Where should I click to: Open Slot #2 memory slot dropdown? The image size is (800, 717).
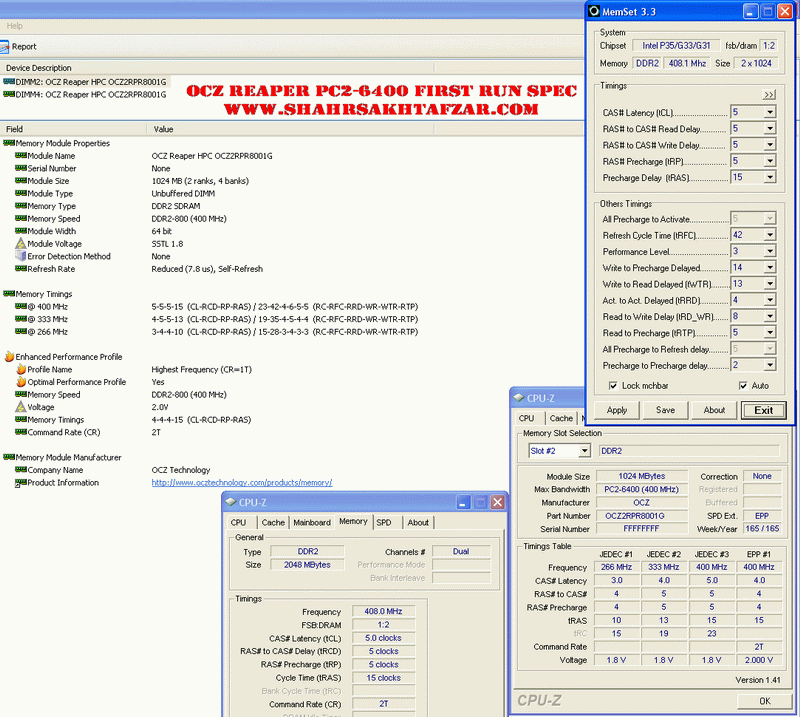tap(584, 451)
